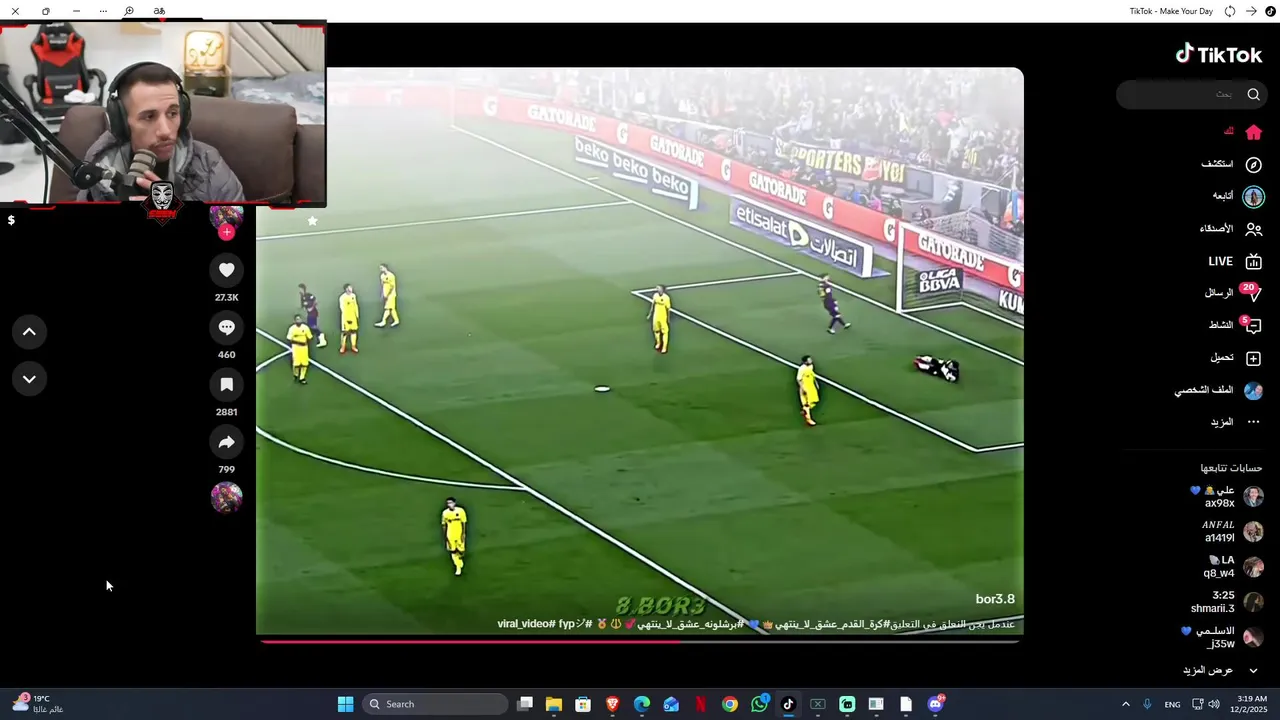The width and height of the screenshot is (1280, 720).
Task: Open the spinning sound disc thumbnail
Action: 227,497
